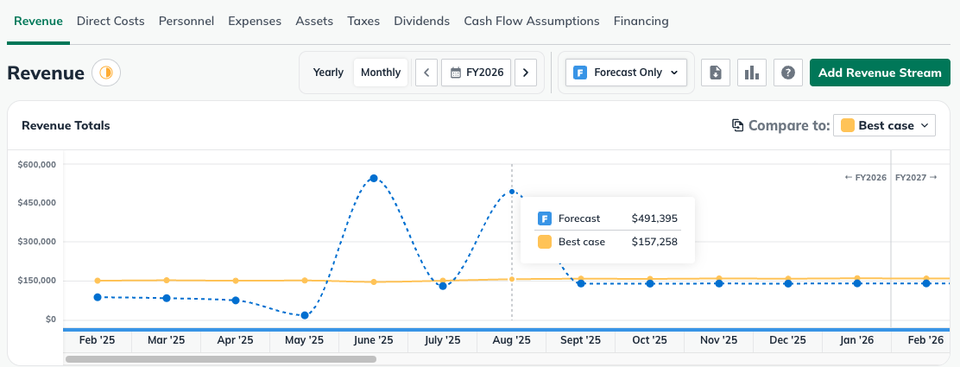Switch view to Monthly
Image resolution: width=960 pixels, height=367 pixels.
[x=381, y=72]
